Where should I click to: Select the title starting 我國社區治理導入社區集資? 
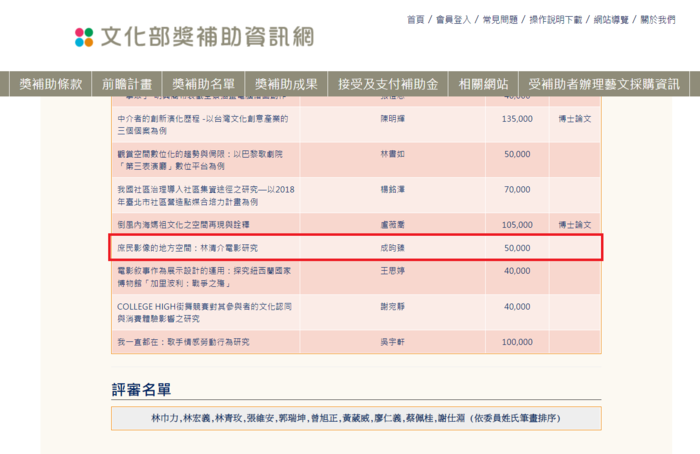tap(206, 196)
